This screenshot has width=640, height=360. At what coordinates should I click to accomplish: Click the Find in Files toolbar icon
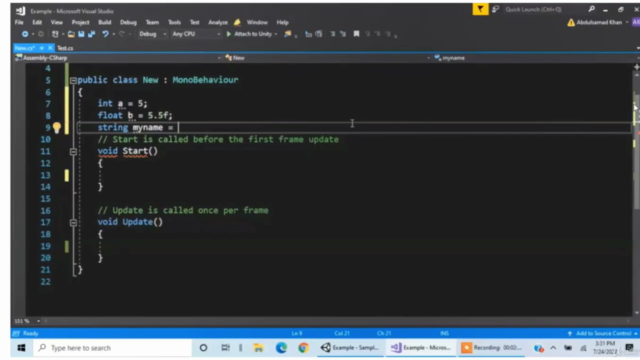click(x=288, y=34)
